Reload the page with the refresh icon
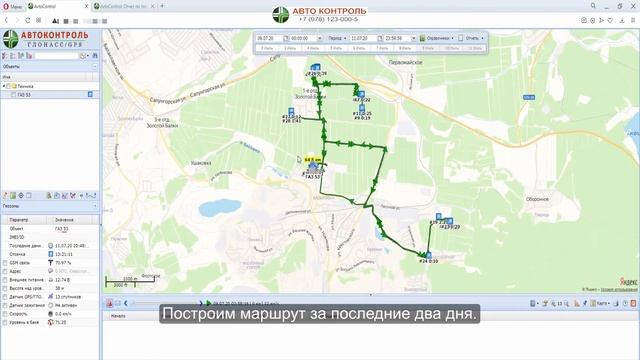640x360 pixels. 27,20
